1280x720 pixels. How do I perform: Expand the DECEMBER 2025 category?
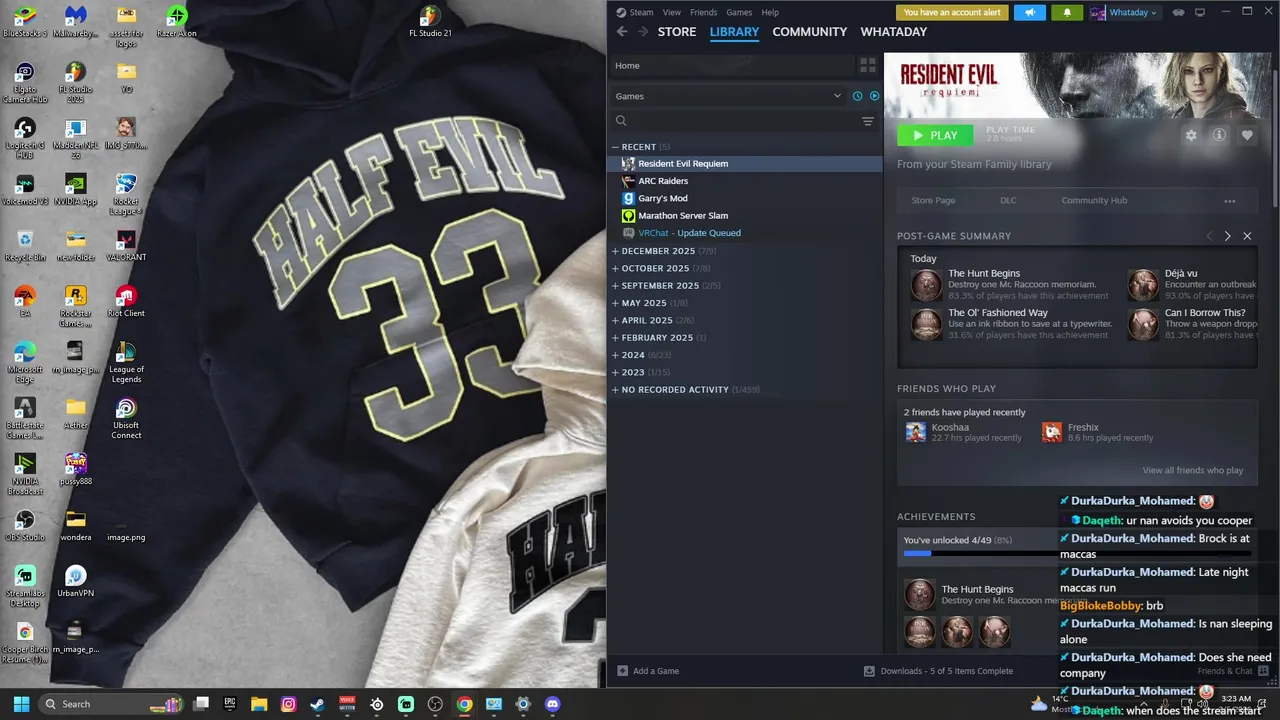point(615,251)
